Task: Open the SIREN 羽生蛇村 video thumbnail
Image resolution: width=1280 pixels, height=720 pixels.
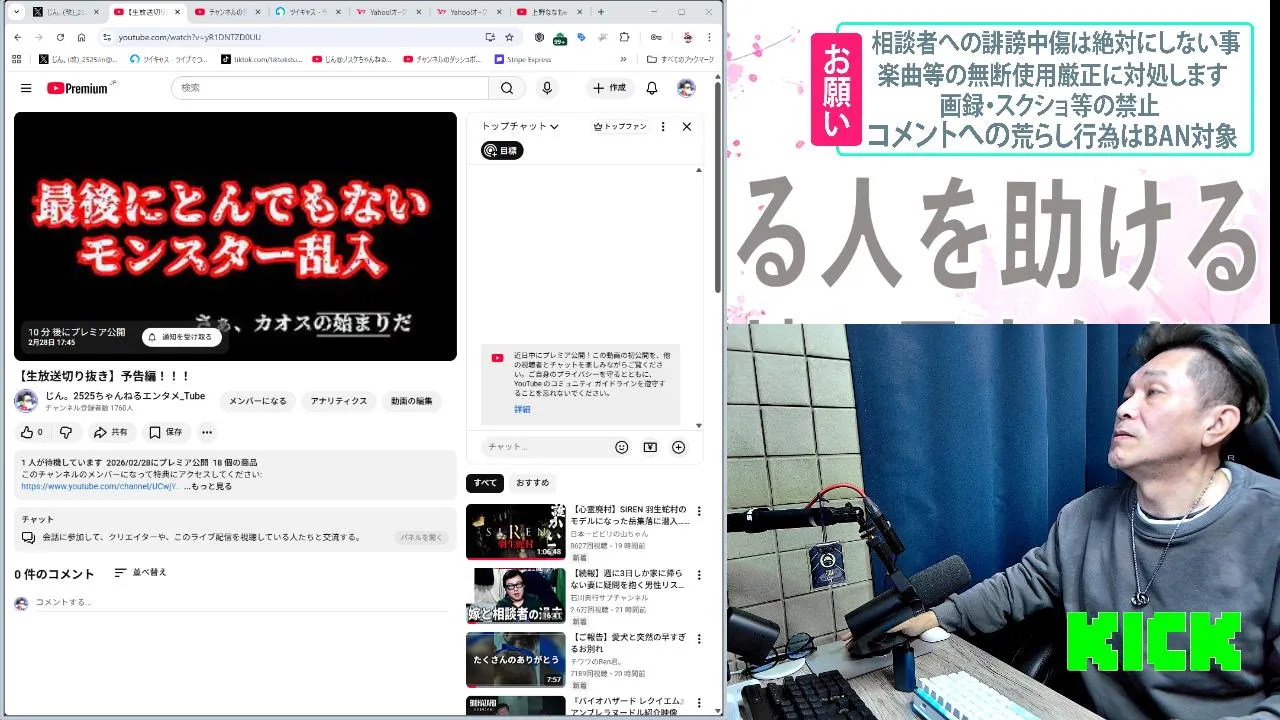Action: tap(515, 531)
